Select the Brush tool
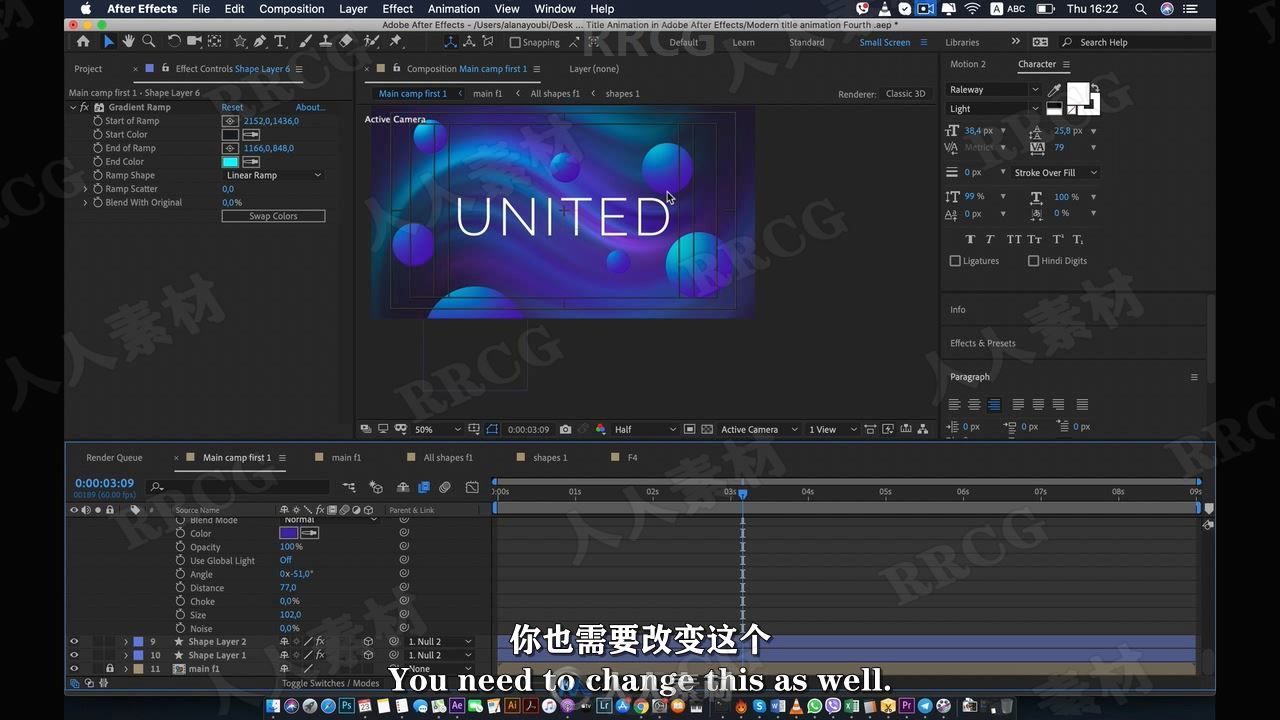The image size is (1280, 720). [x=307, y=41]
